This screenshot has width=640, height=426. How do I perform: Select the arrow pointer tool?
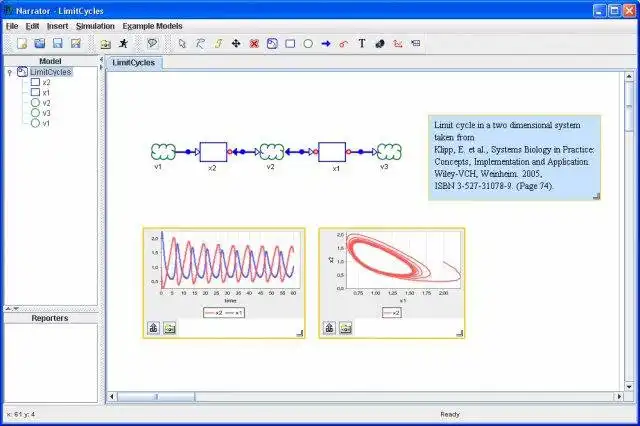[x=182, y=43]
